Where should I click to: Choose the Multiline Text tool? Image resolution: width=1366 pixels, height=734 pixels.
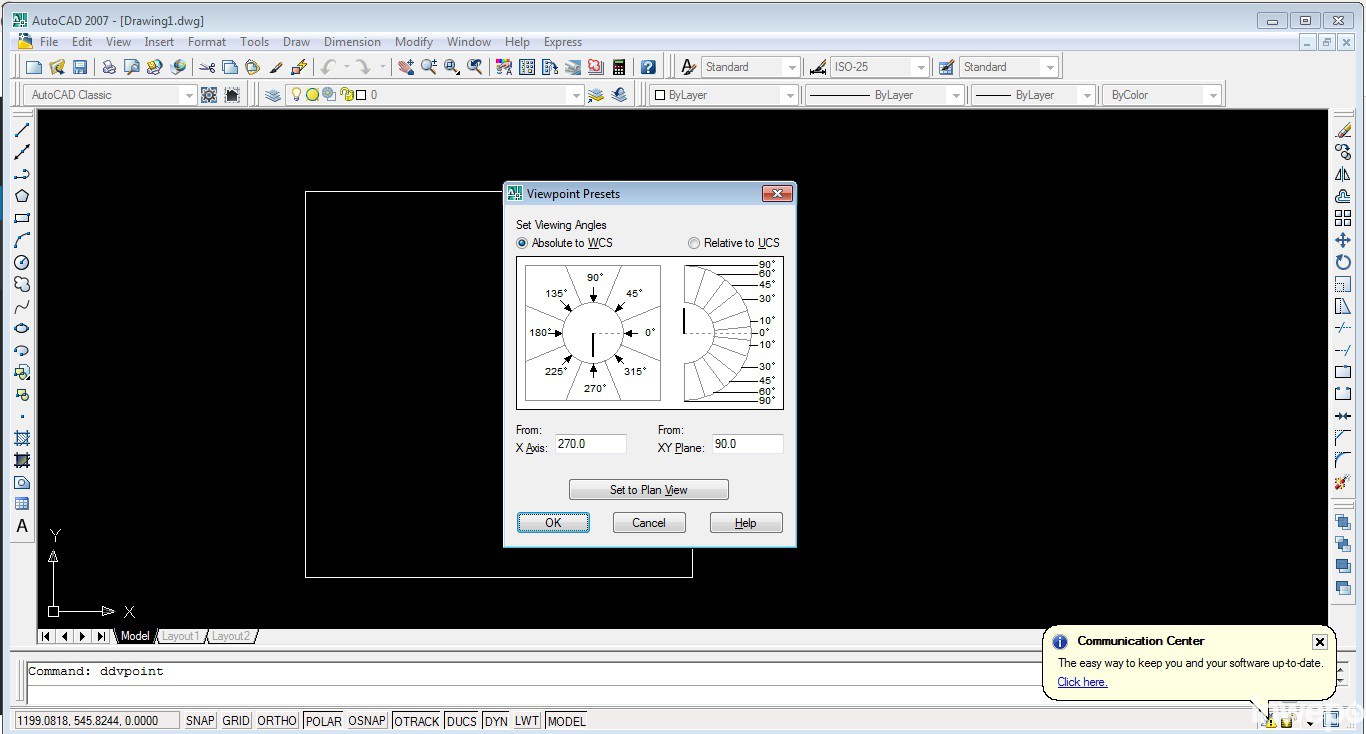(x=22, y=526)
